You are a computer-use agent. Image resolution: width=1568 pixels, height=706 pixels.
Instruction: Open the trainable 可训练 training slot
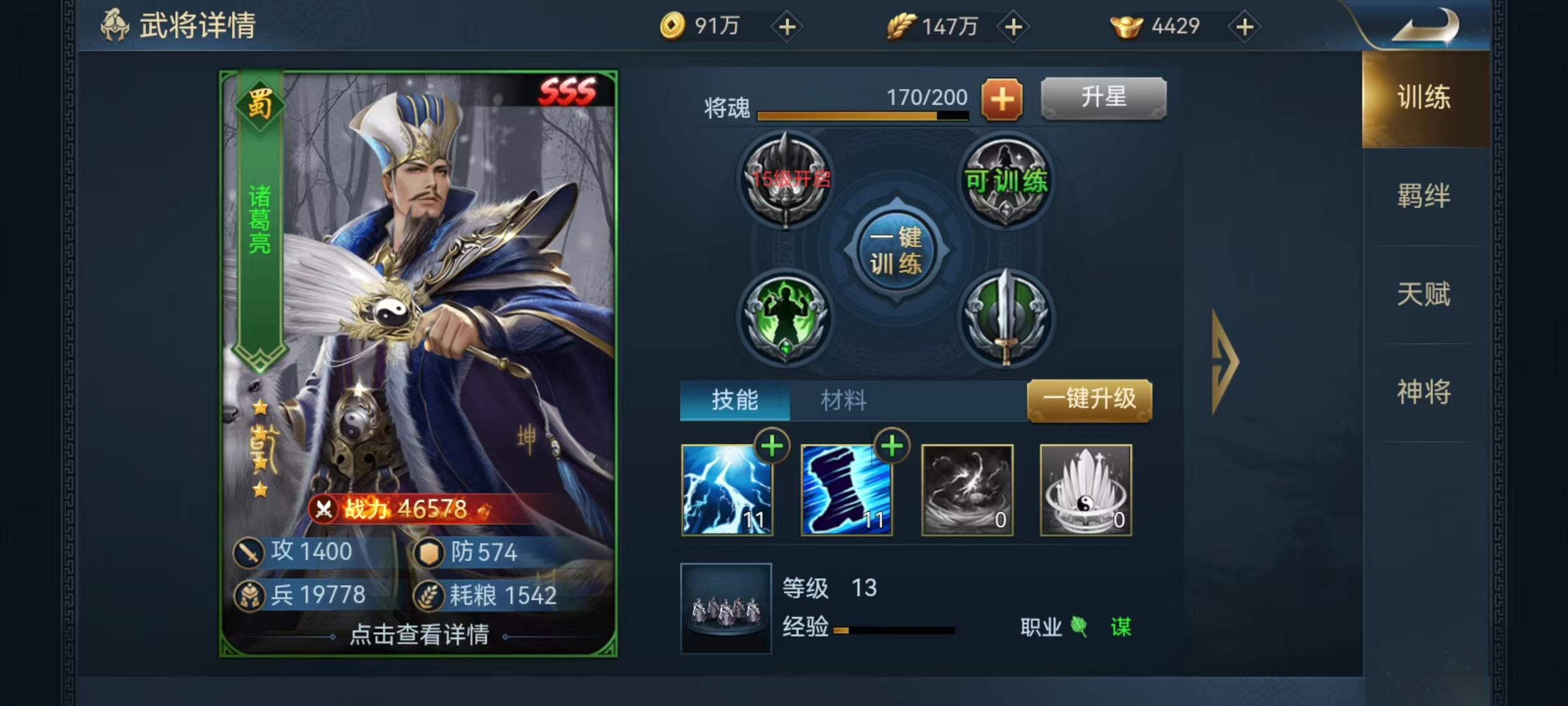[1006, 179]
